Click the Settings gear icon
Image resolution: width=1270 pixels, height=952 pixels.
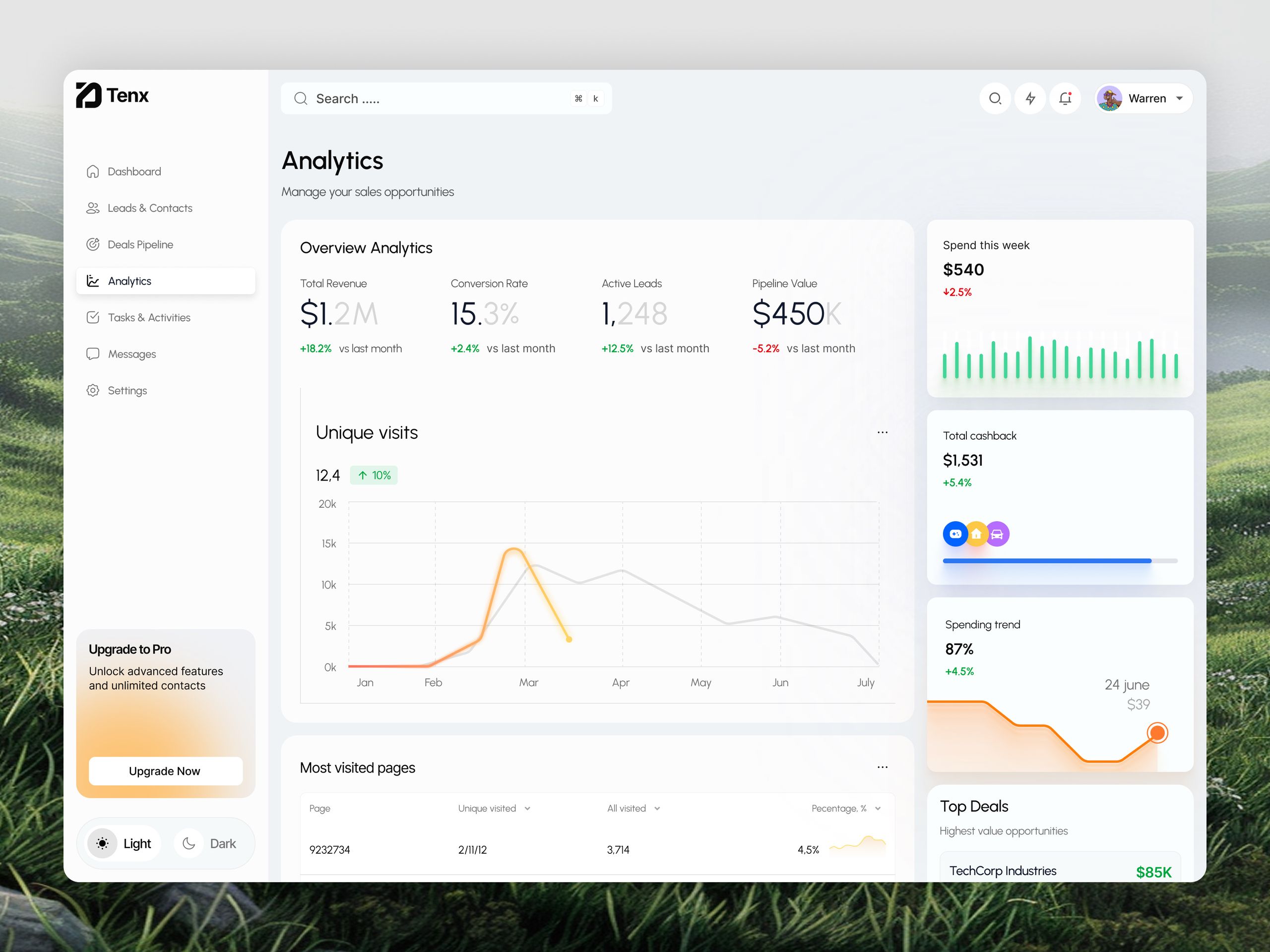coord(93,390)
